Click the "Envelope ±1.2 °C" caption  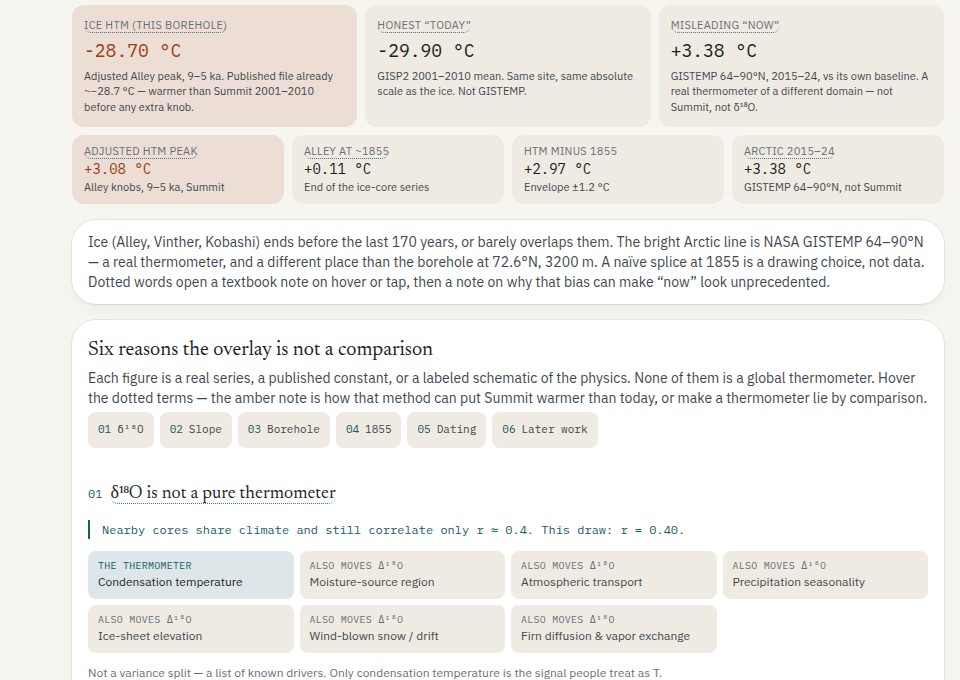point(567,187)
